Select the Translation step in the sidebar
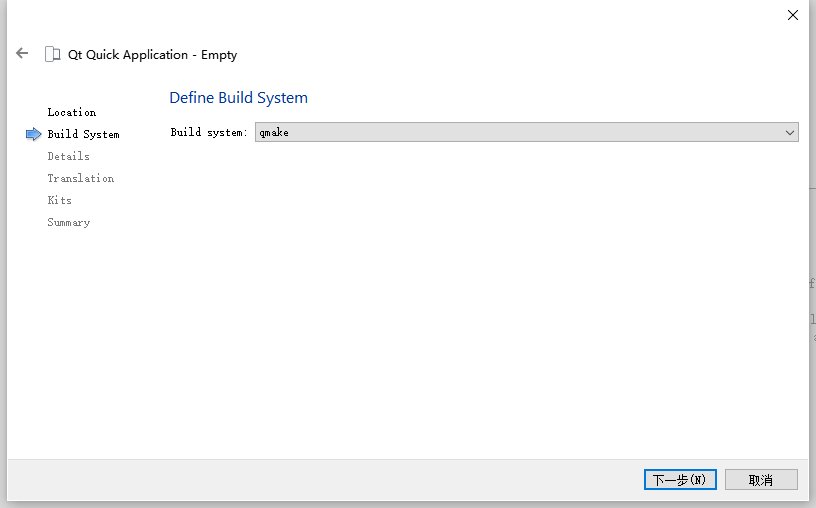The width and height of the screenshot is (816, 508). click(81, 178)
